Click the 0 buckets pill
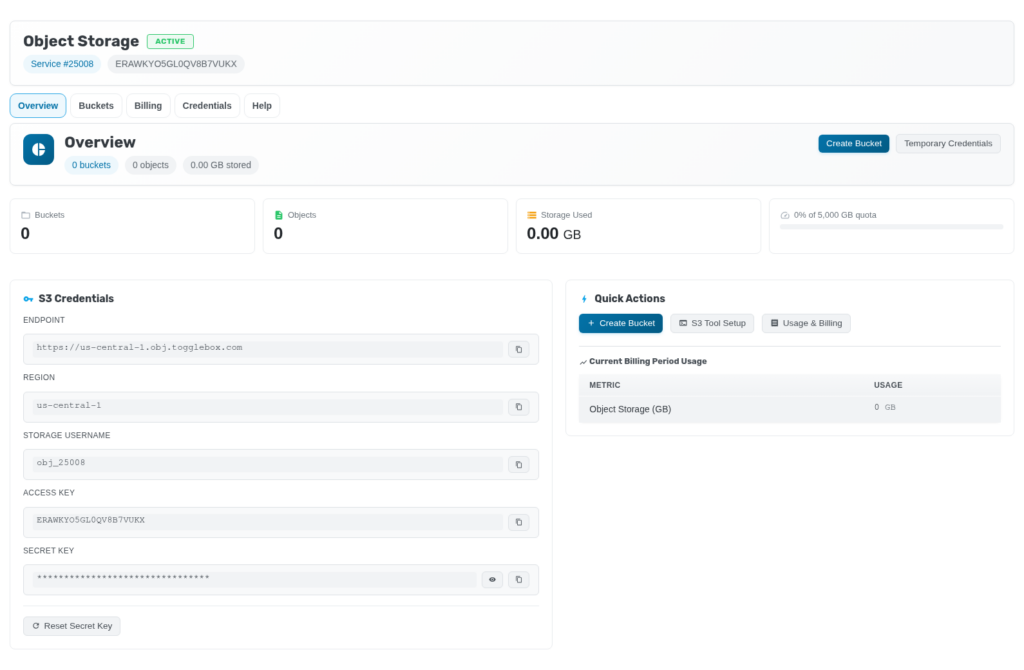The image size is (1024, 670). point(91,165)
